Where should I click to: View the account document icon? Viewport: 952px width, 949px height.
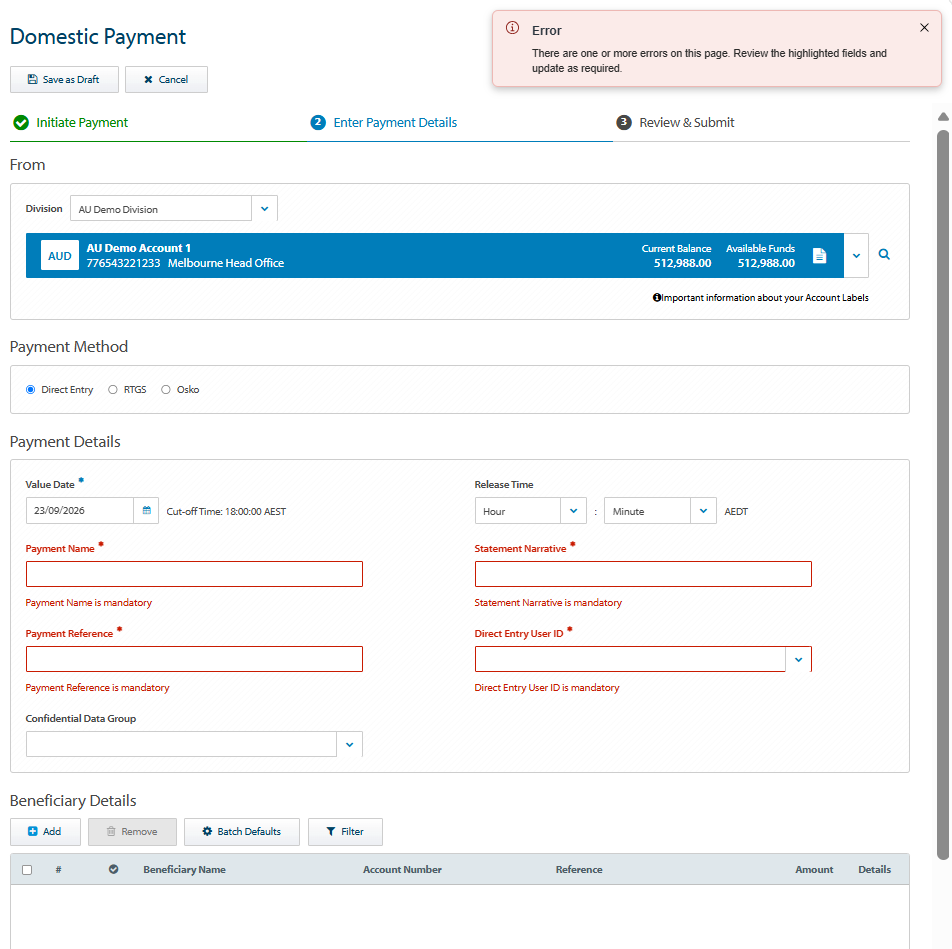820,256
